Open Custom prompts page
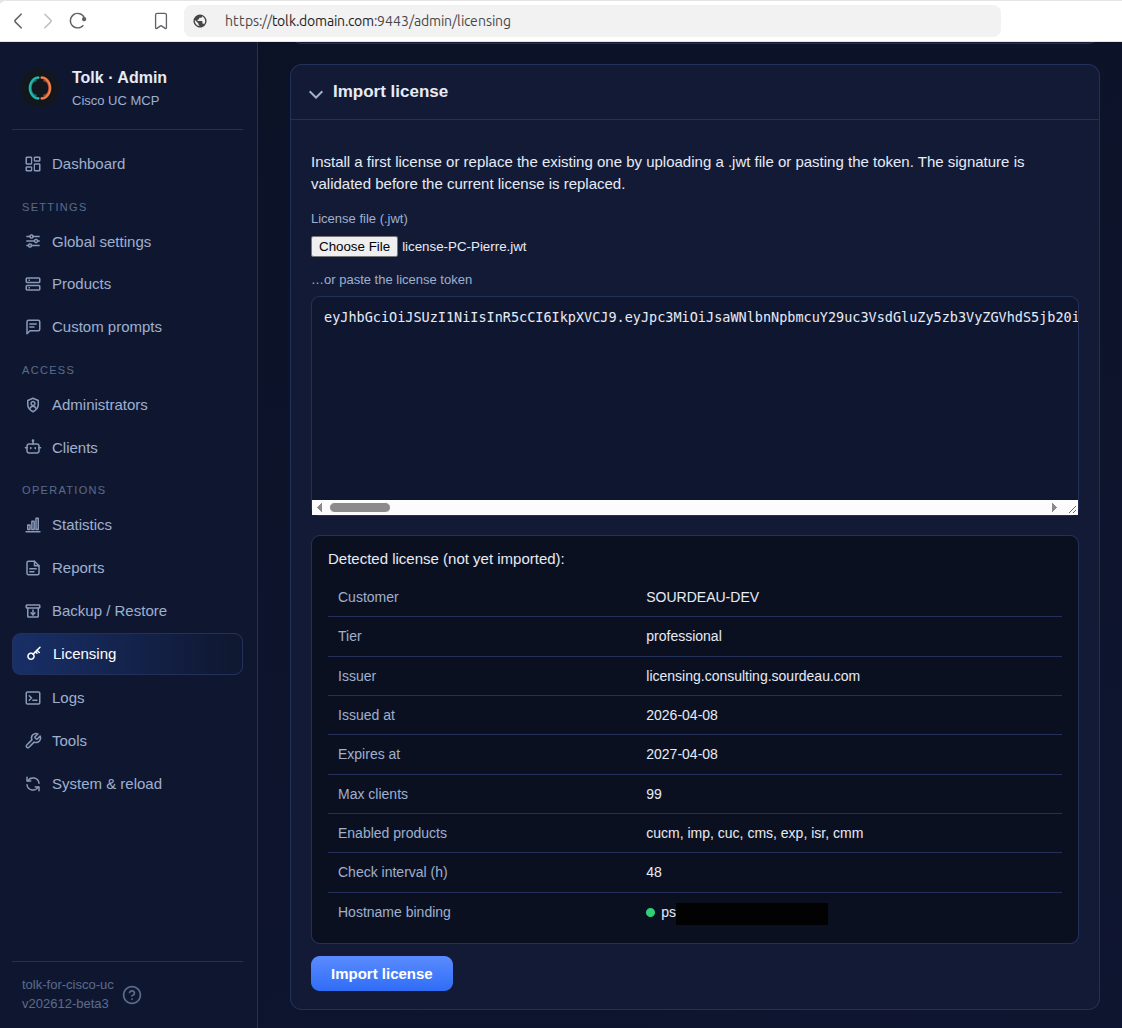Viewport: 1122px width, 1028px height. (x=127, y=327)
